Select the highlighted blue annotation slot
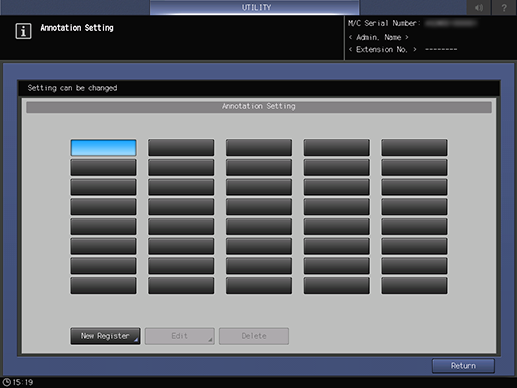This screenshot has width=517, height=388. [x=103, y=148]
